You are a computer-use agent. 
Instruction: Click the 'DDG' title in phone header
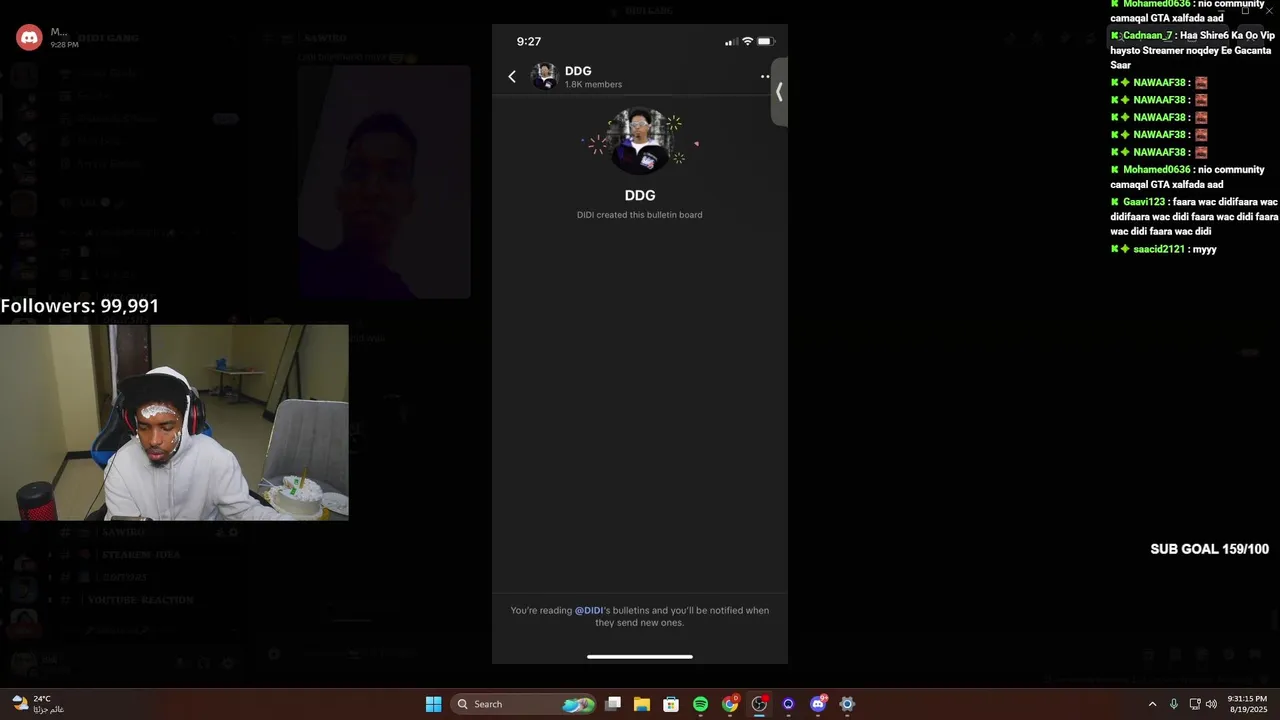pos(578,71)
